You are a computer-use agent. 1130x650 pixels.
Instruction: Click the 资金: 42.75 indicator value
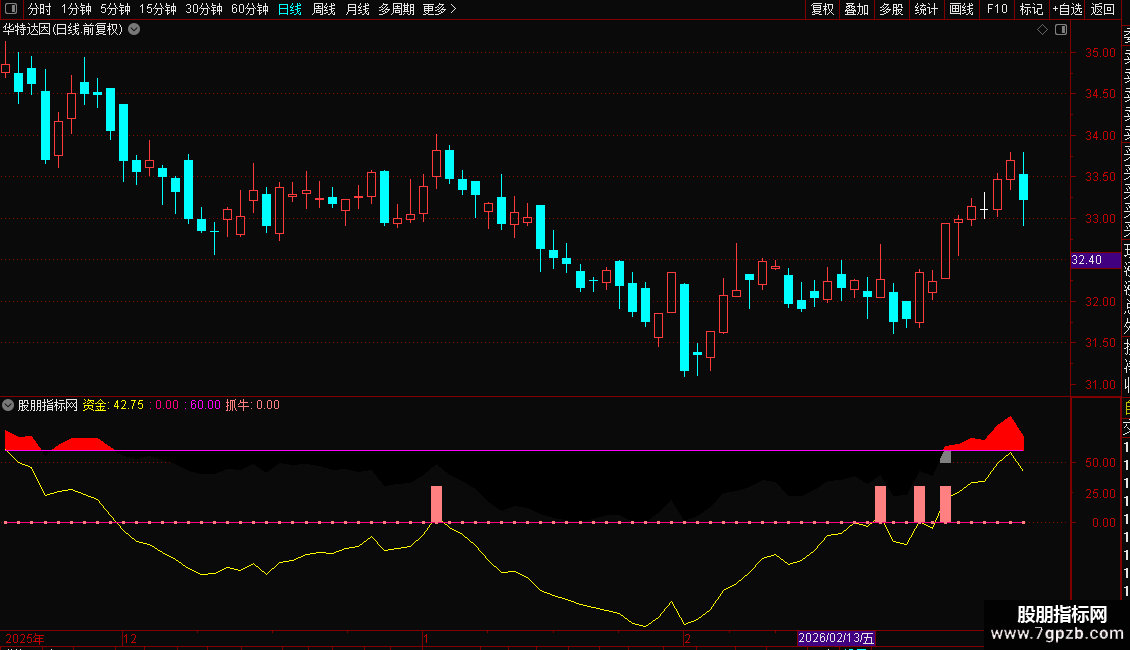[113, 405]
